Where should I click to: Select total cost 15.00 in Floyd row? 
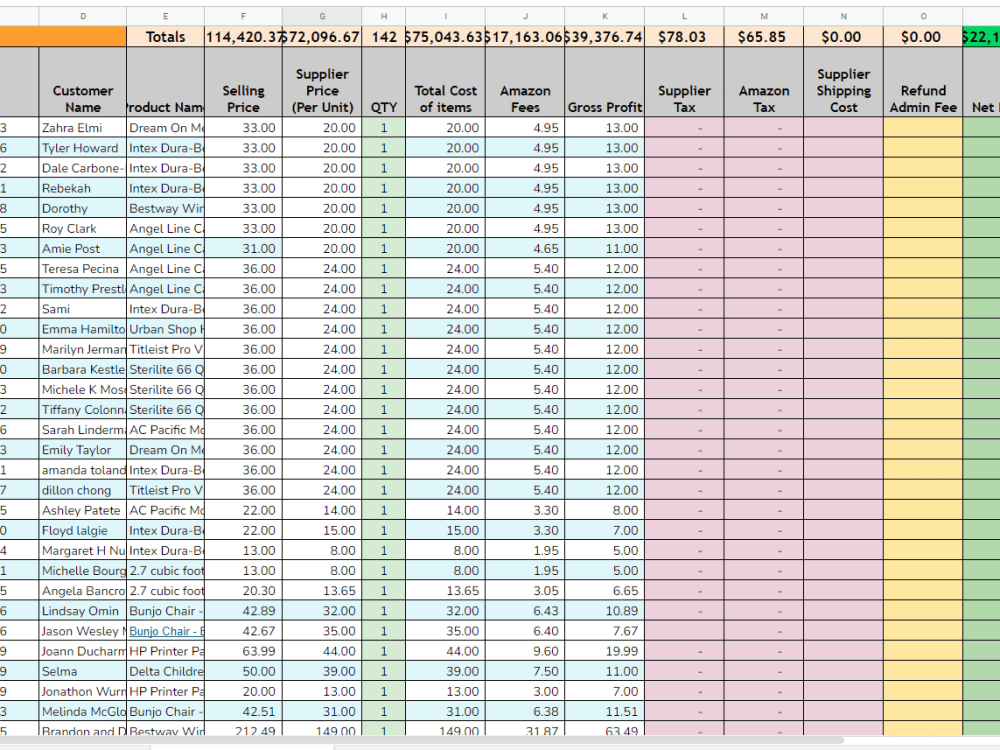(445, 531)
